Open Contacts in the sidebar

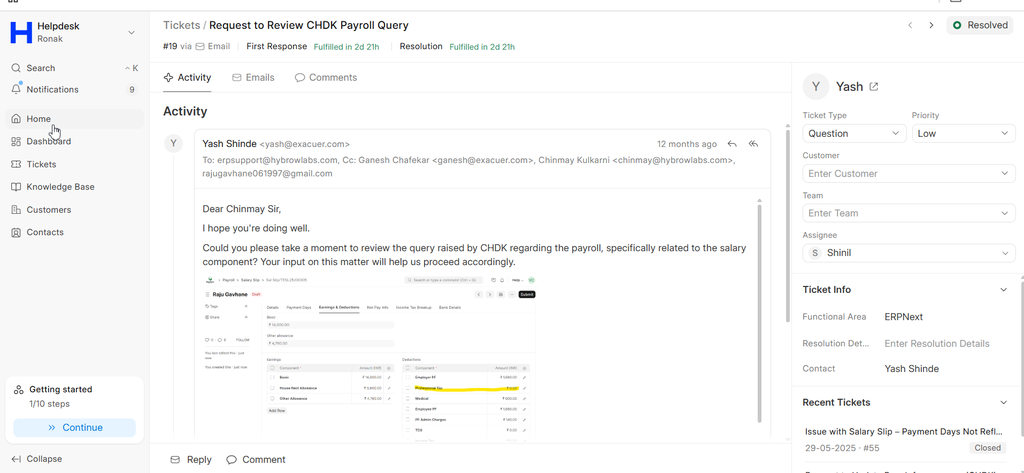[x=74, y=232]
